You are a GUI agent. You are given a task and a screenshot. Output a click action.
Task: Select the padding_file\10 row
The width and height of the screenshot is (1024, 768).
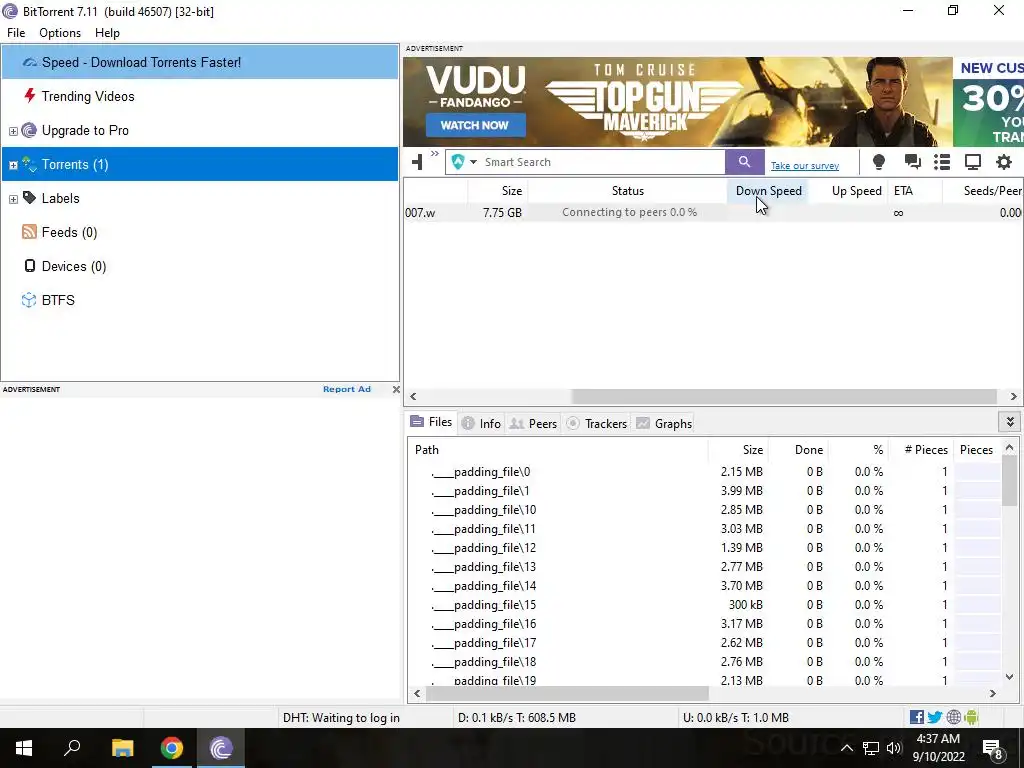pyautogui.click(x=704, y=509)
